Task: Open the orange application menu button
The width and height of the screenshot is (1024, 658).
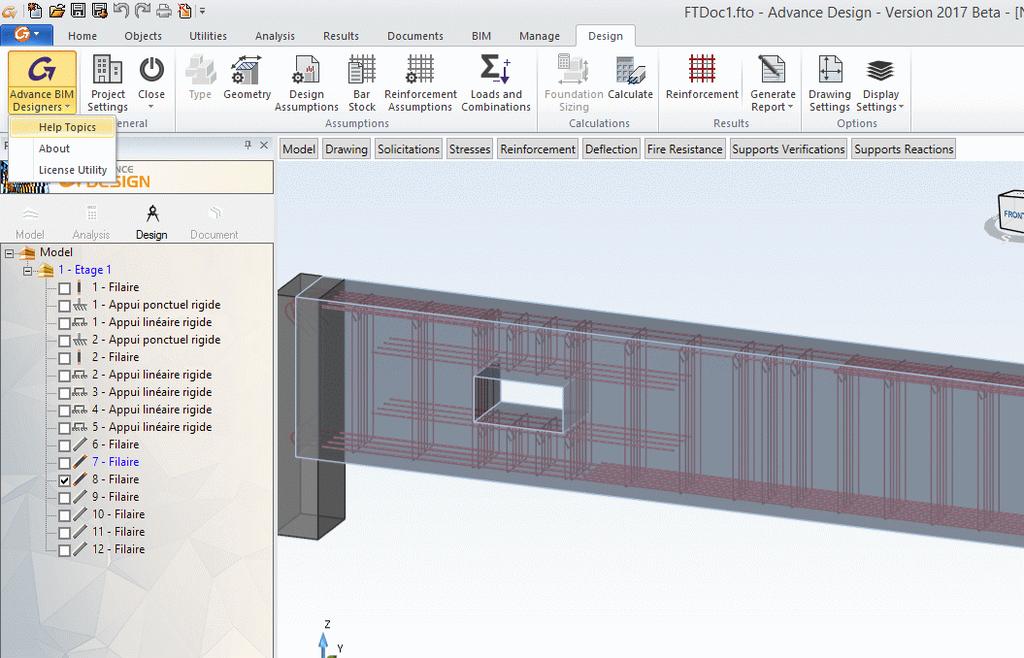Action: [26, 34]
